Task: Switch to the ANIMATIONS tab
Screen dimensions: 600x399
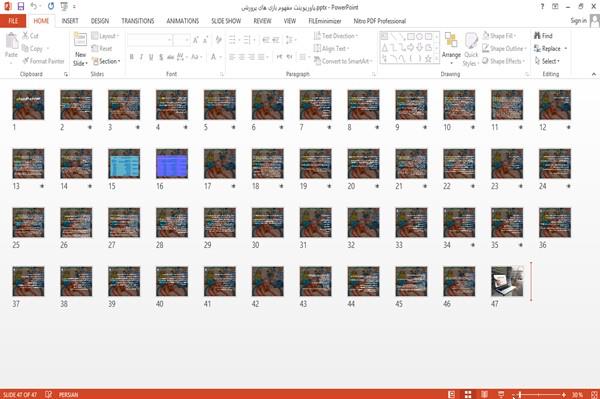Action: pyautogui.click(x=183, y=21)
